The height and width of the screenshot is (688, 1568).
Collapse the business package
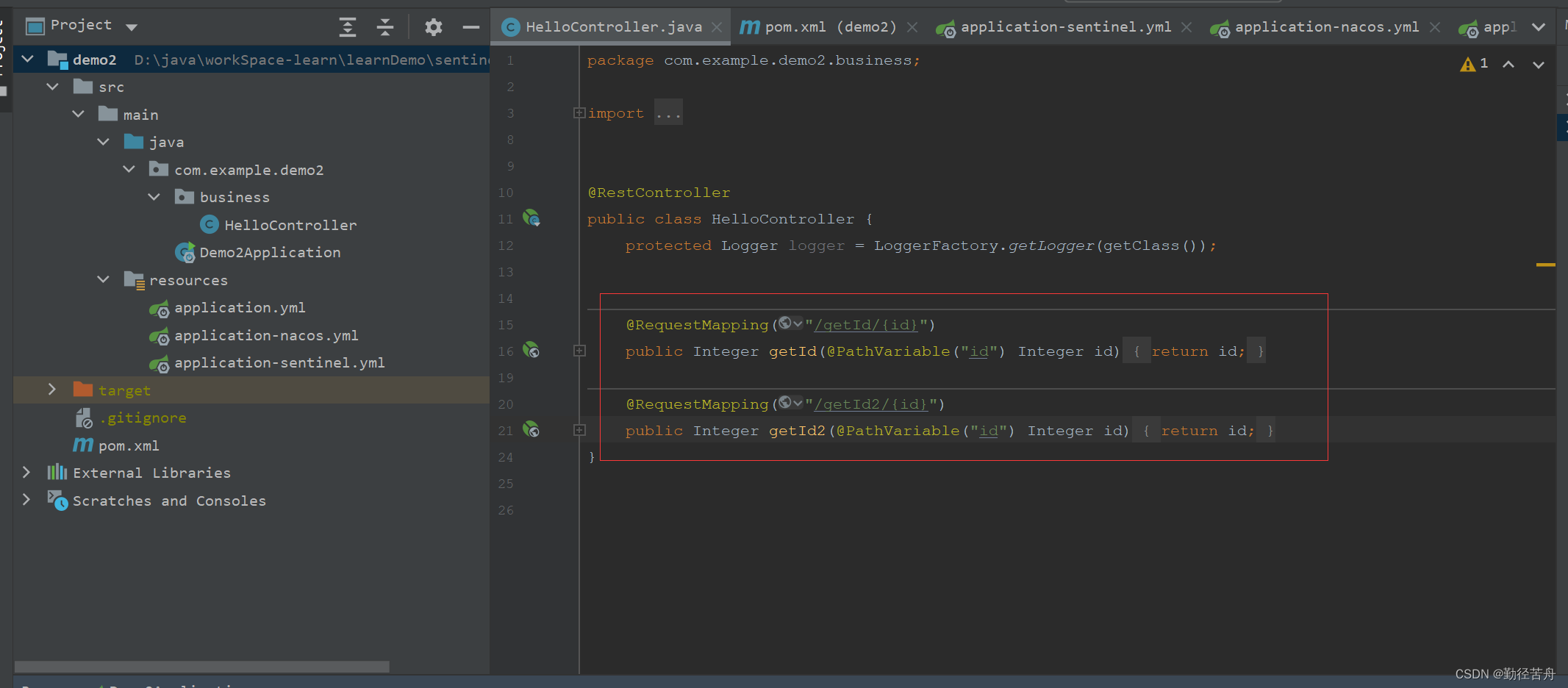point(154,197)
